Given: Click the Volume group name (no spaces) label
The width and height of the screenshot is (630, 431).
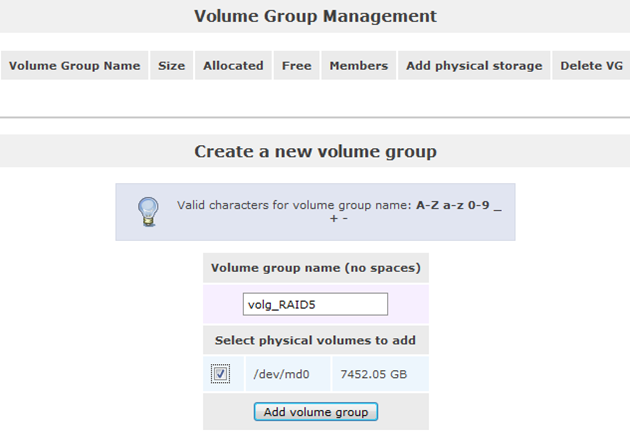Looking at the screenshot, I should 315,268.
